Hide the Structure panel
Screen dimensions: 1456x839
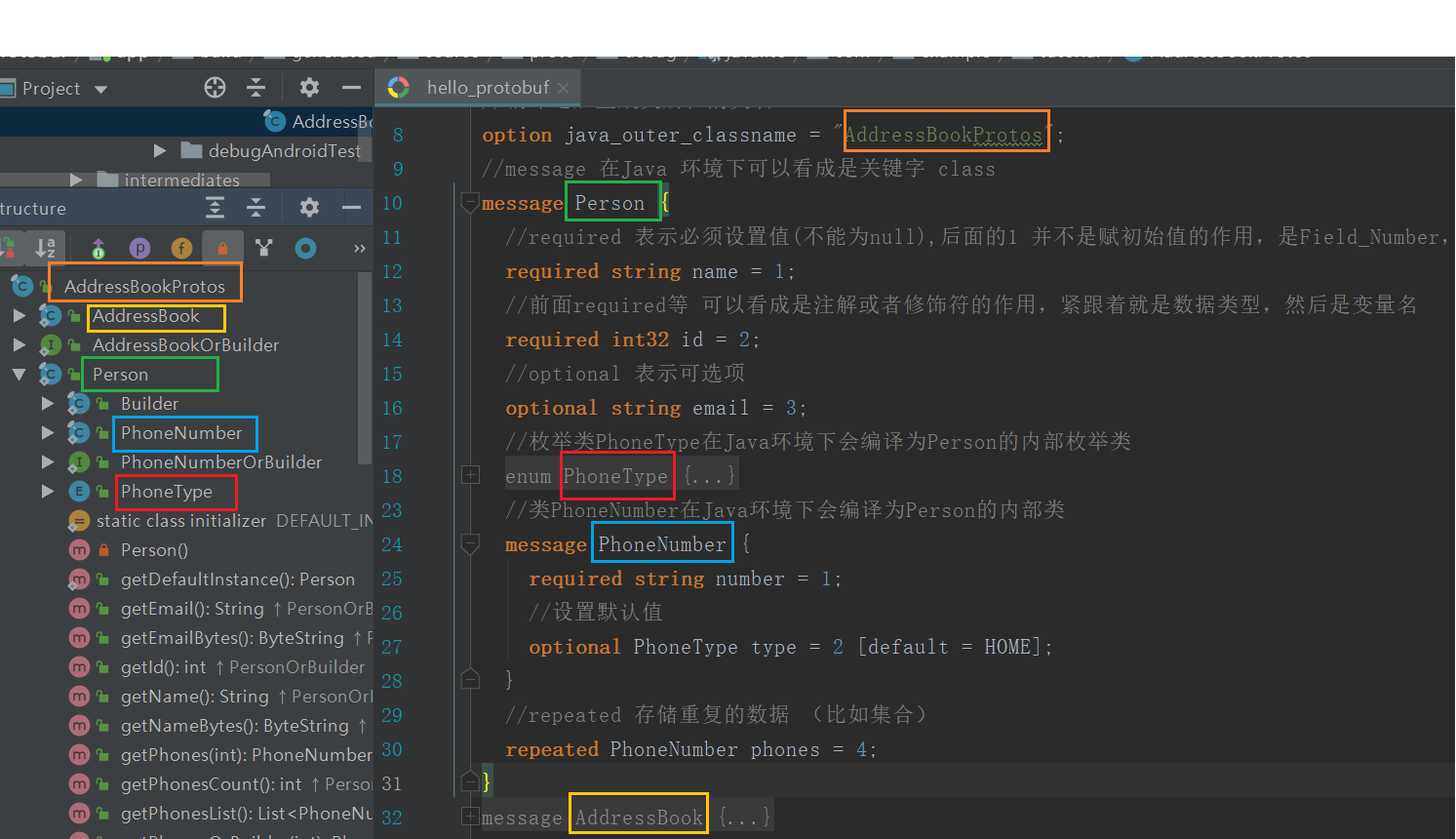(351, 207)
